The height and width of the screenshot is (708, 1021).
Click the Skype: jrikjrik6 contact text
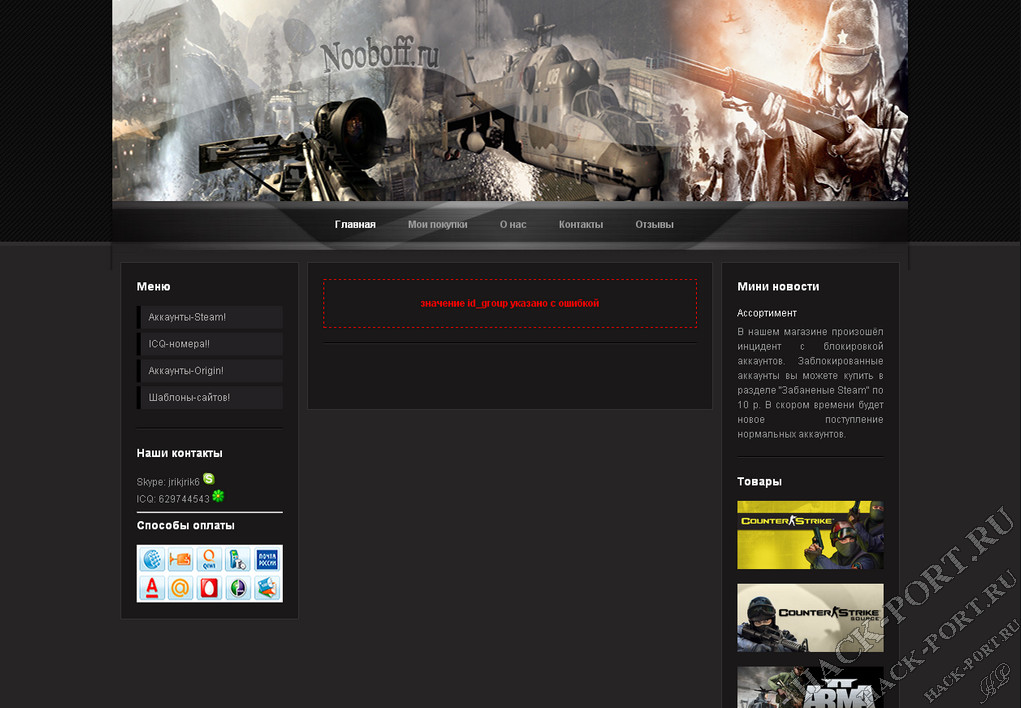click(x=168, y=482)
